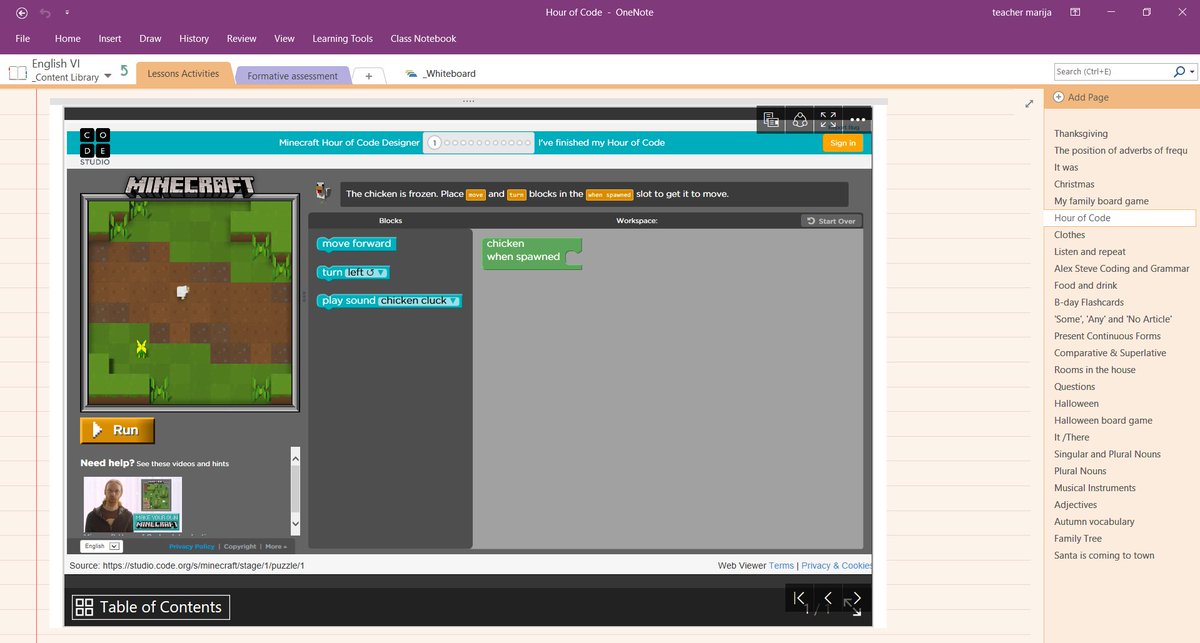Click the OneNote Back arrow icon
1200x643 pixels.
click(22, 12)
